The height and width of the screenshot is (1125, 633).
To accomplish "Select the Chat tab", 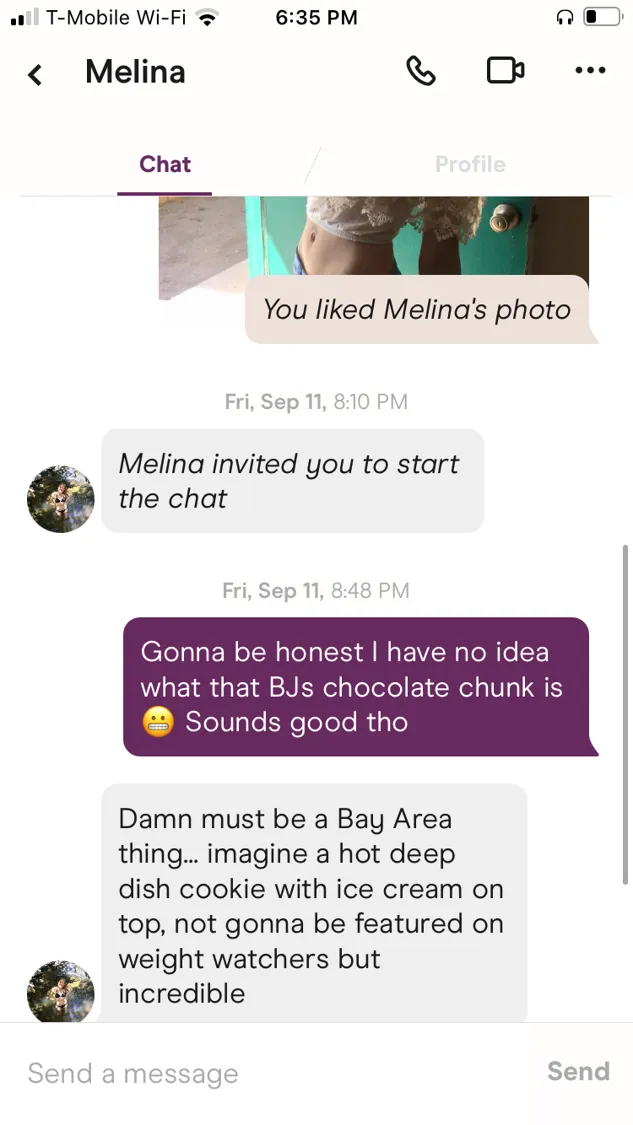I will [x=165, y=164].
